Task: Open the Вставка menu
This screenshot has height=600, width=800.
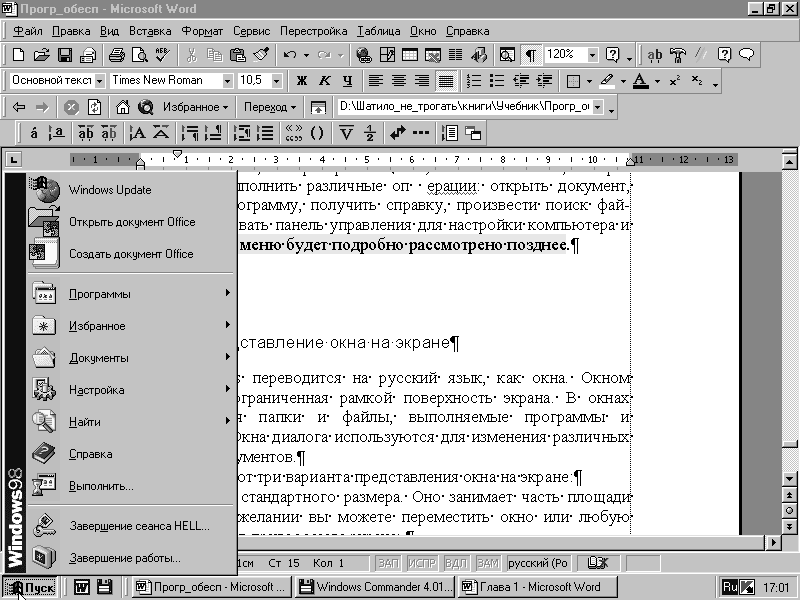Action: tap(150, 31)
